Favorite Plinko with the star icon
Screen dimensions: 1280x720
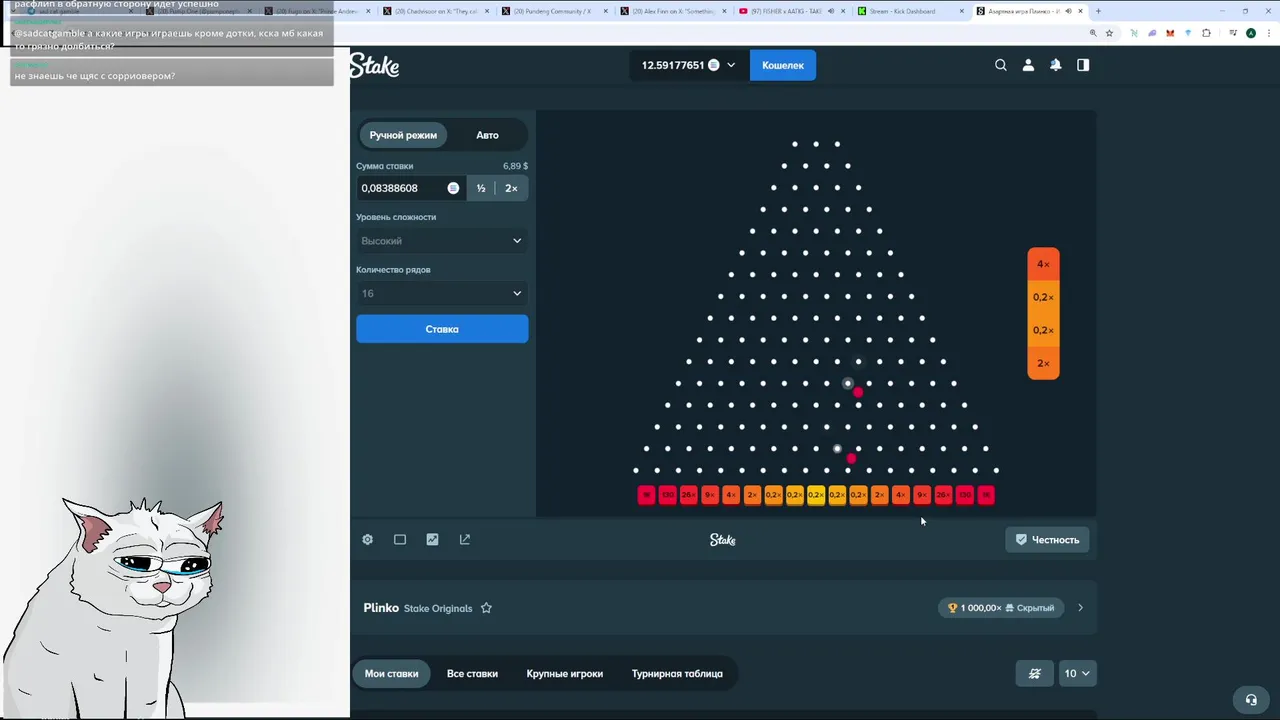[486, 608]
